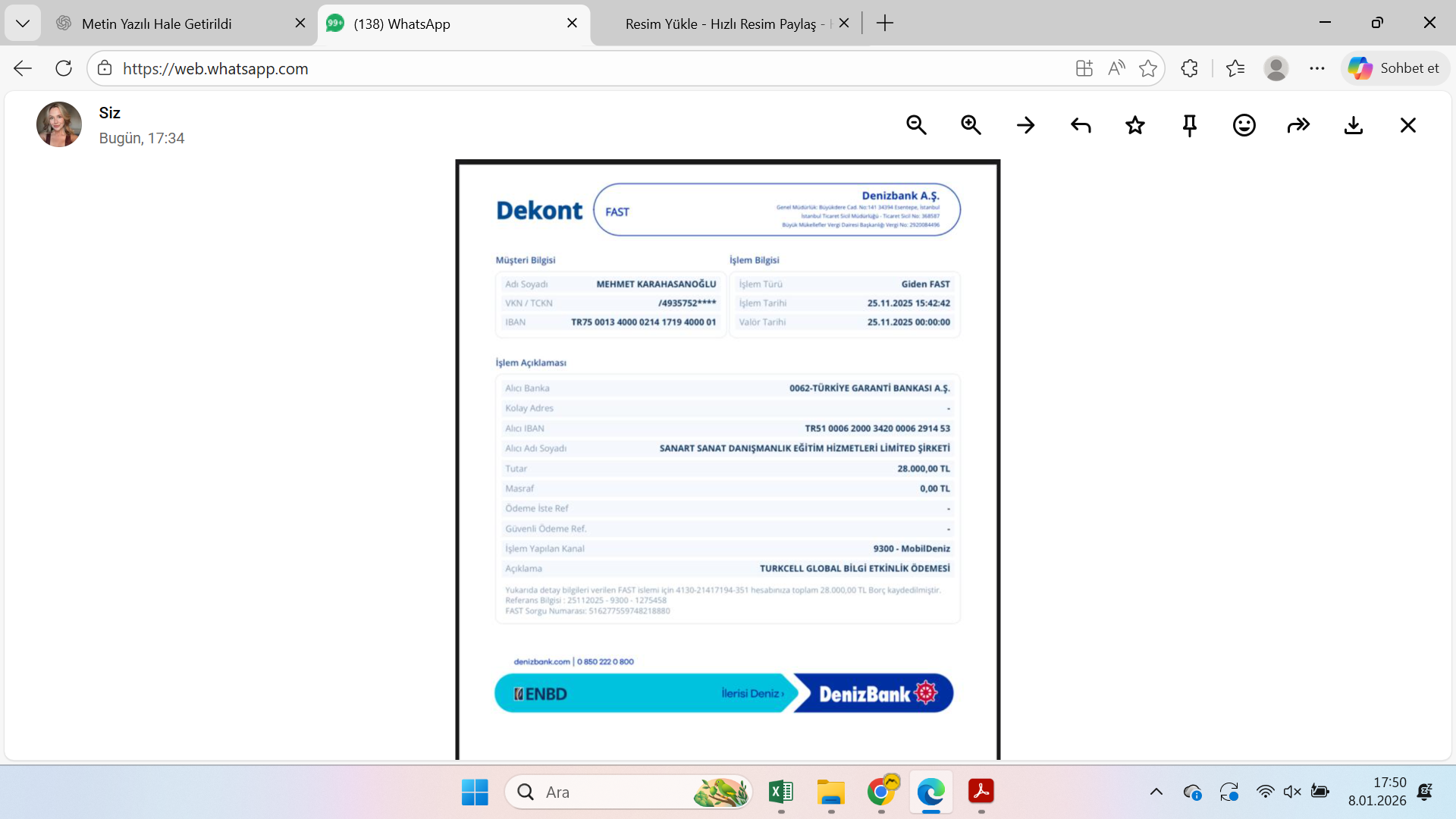The height and width of the screenshot is (819, 1456).
Task: Click the taskbar Ara search box
Action: [629, 792]
